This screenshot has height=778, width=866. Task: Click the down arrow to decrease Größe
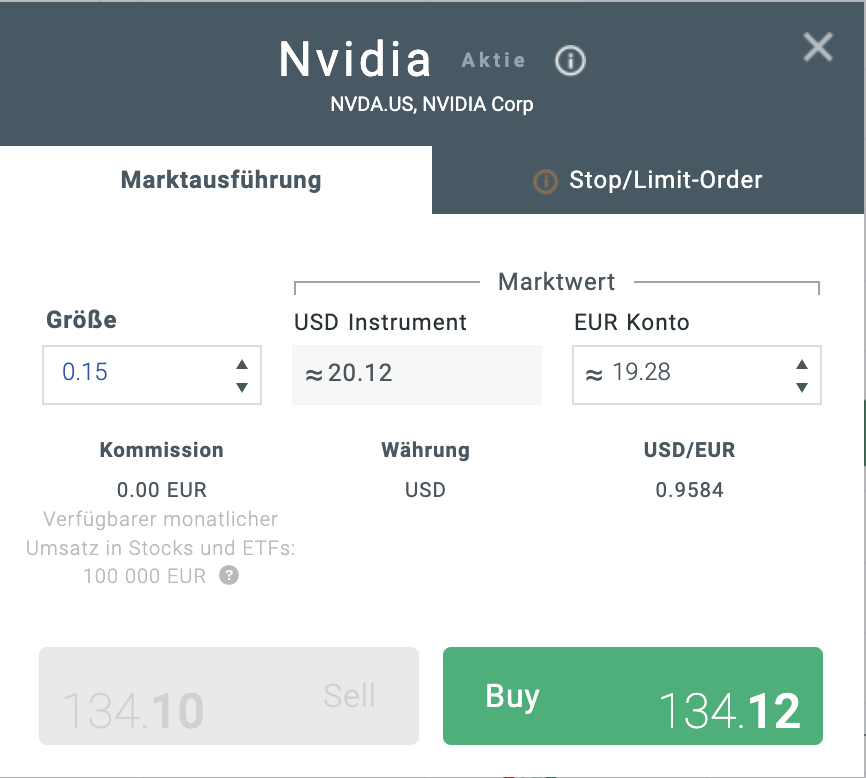242,387
